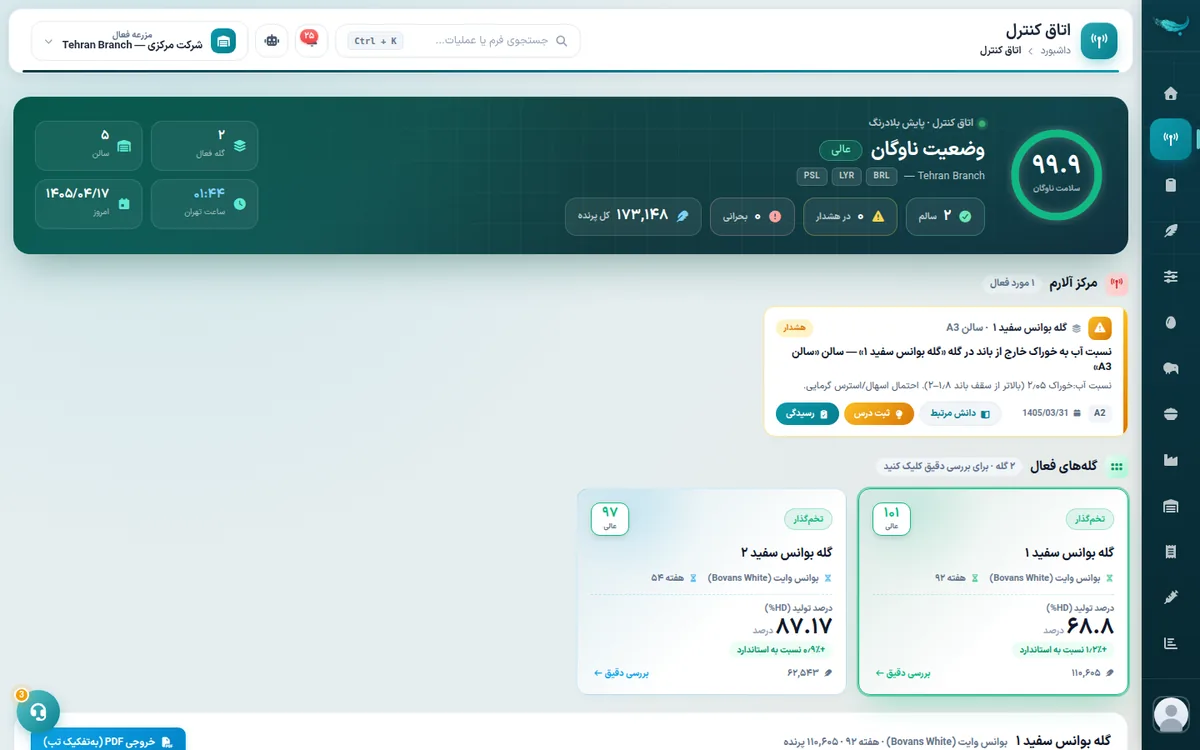Click the warning triangle icon on alarm card
This screenshot has width=1200, height=750.
click(x=1100, y=327)
